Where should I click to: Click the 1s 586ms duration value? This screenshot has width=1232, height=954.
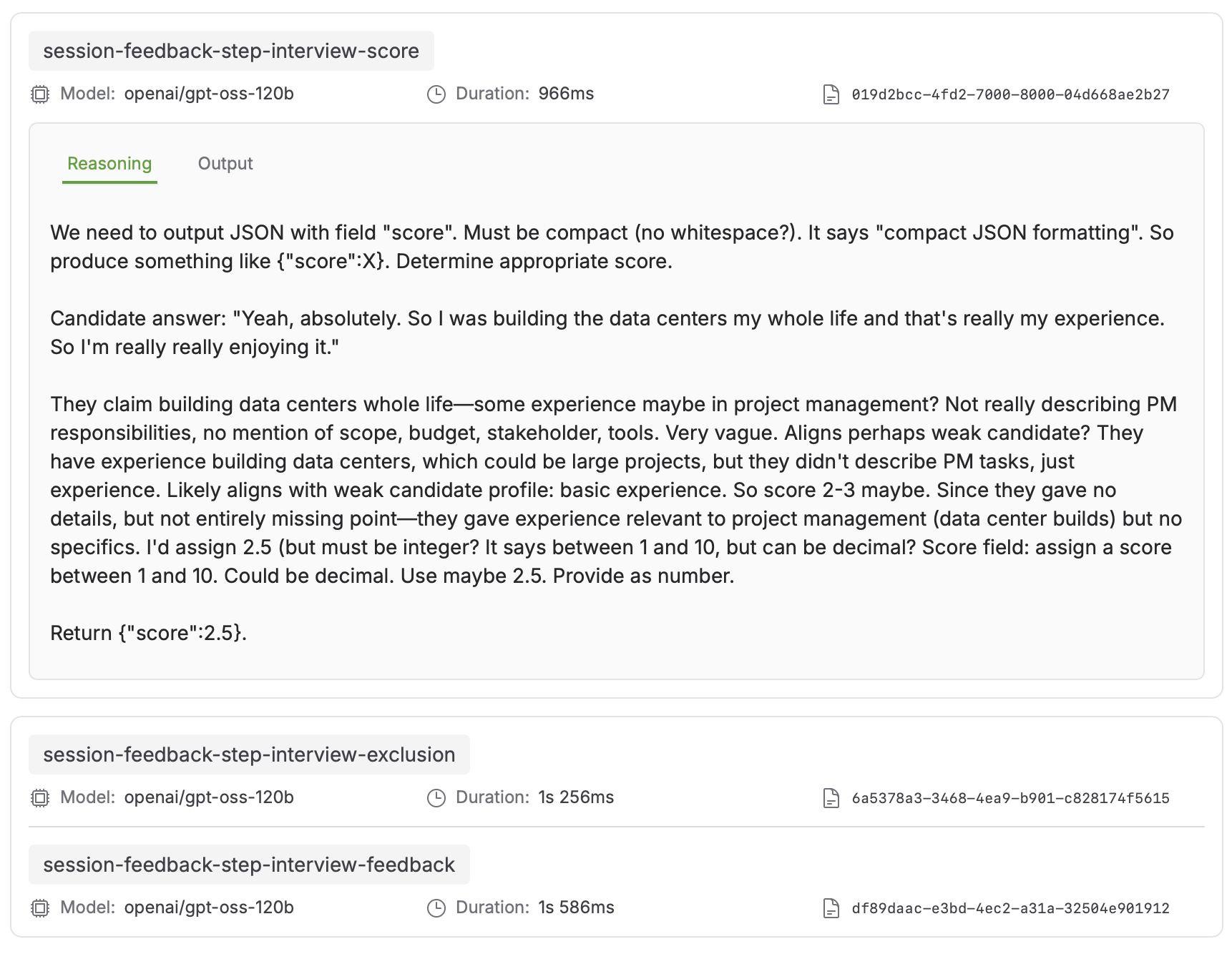click(577, 908)
